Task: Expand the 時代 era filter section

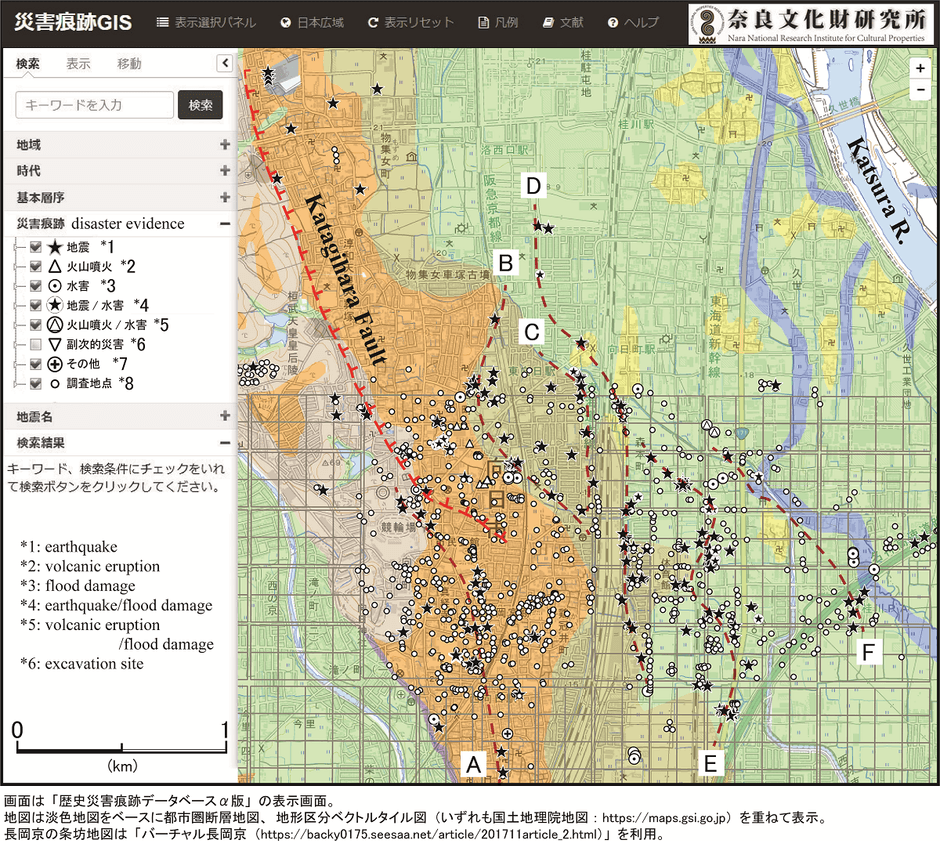Action: 225,170
